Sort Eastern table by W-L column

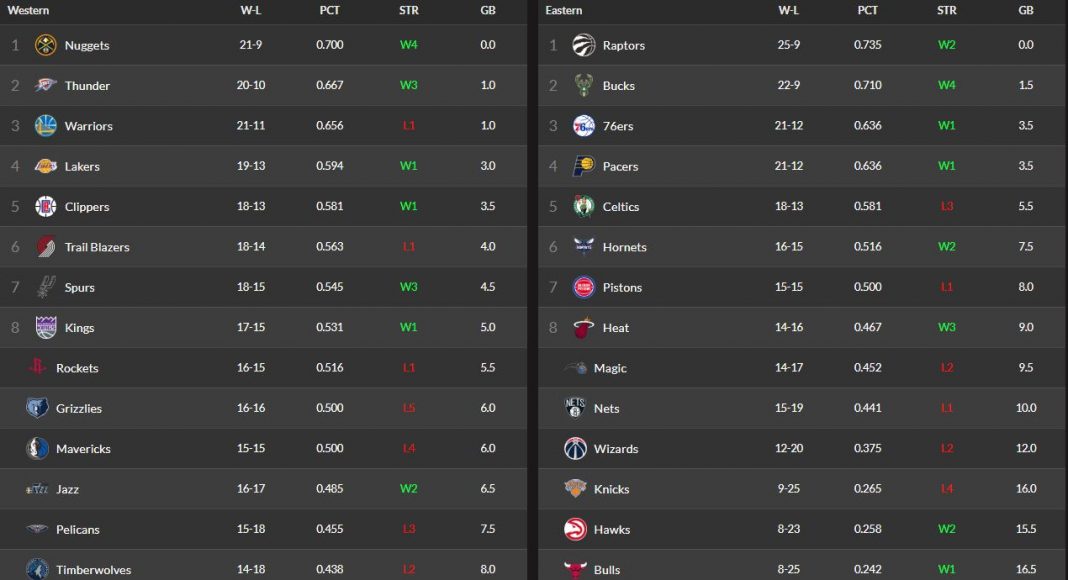[x=788, y=11]
